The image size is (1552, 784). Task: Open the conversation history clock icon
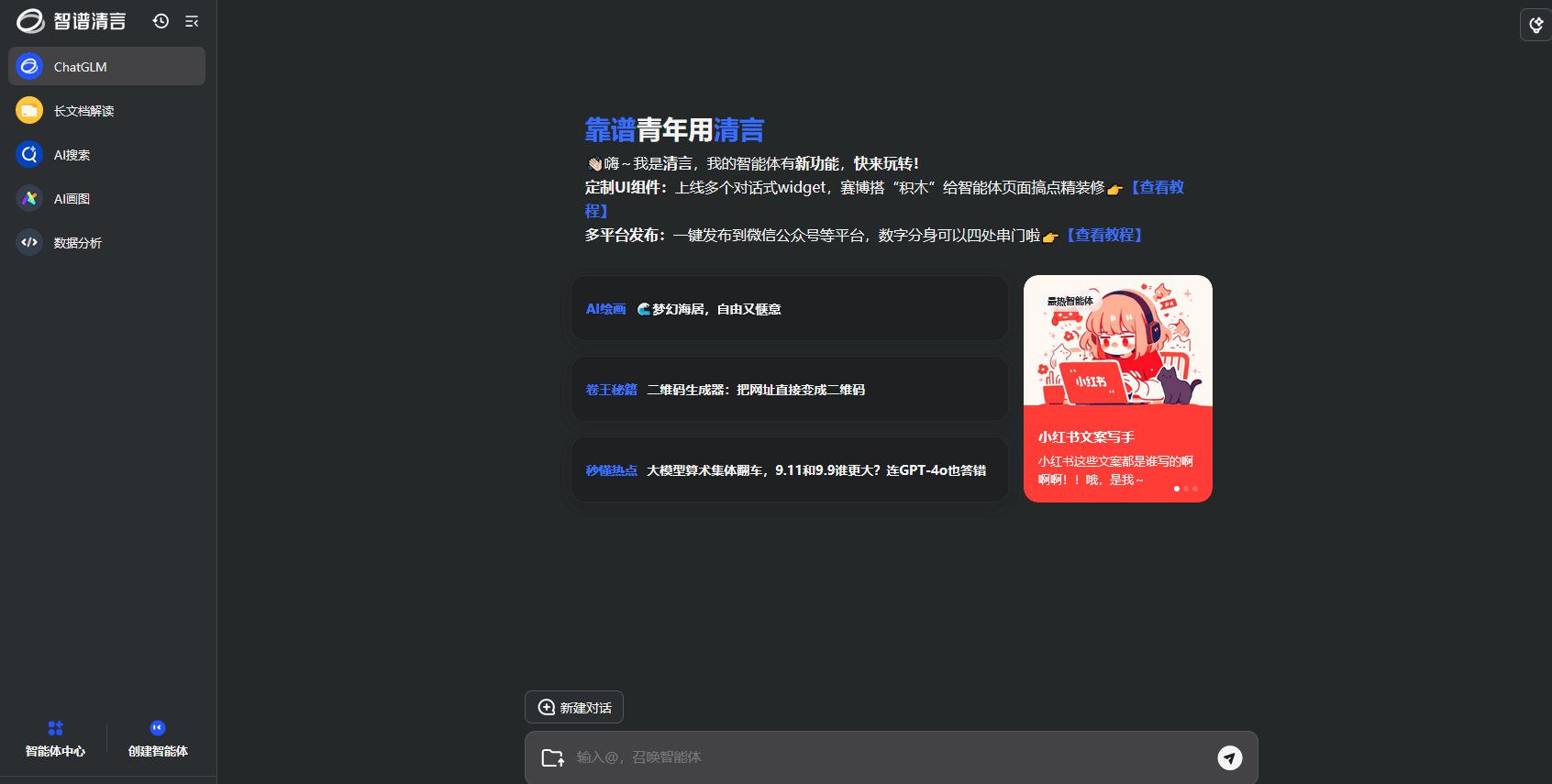(161, 21)
